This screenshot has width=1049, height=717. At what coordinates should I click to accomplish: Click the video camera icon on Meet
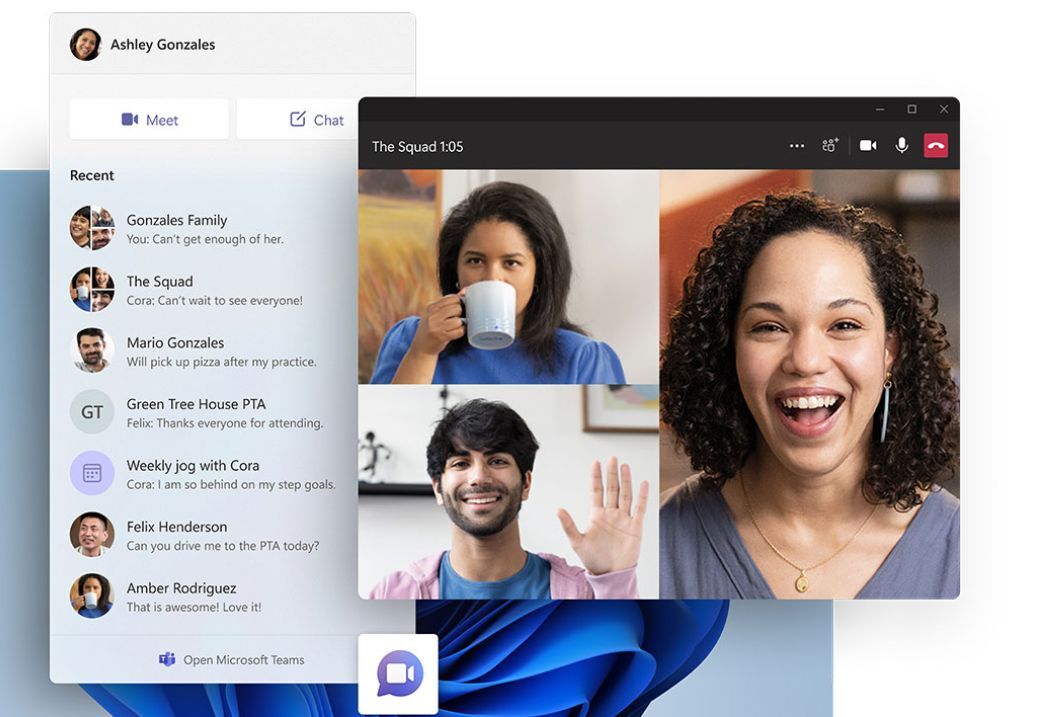click(x=130, y=119)
